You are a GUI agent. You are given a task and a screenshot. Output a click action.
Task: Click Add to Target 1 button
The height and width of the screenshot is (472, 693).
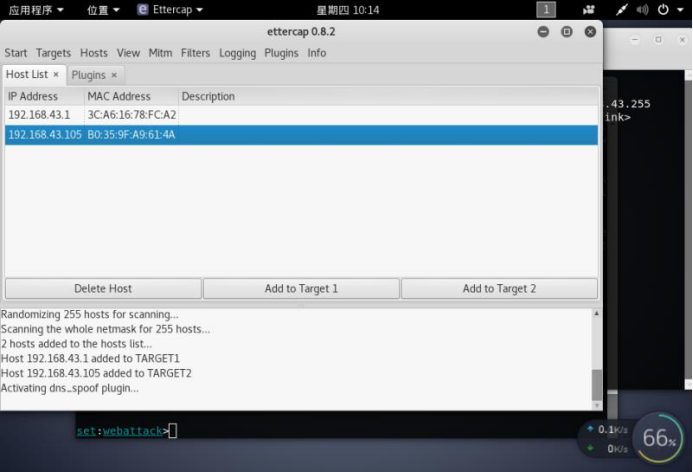(301, 289)
